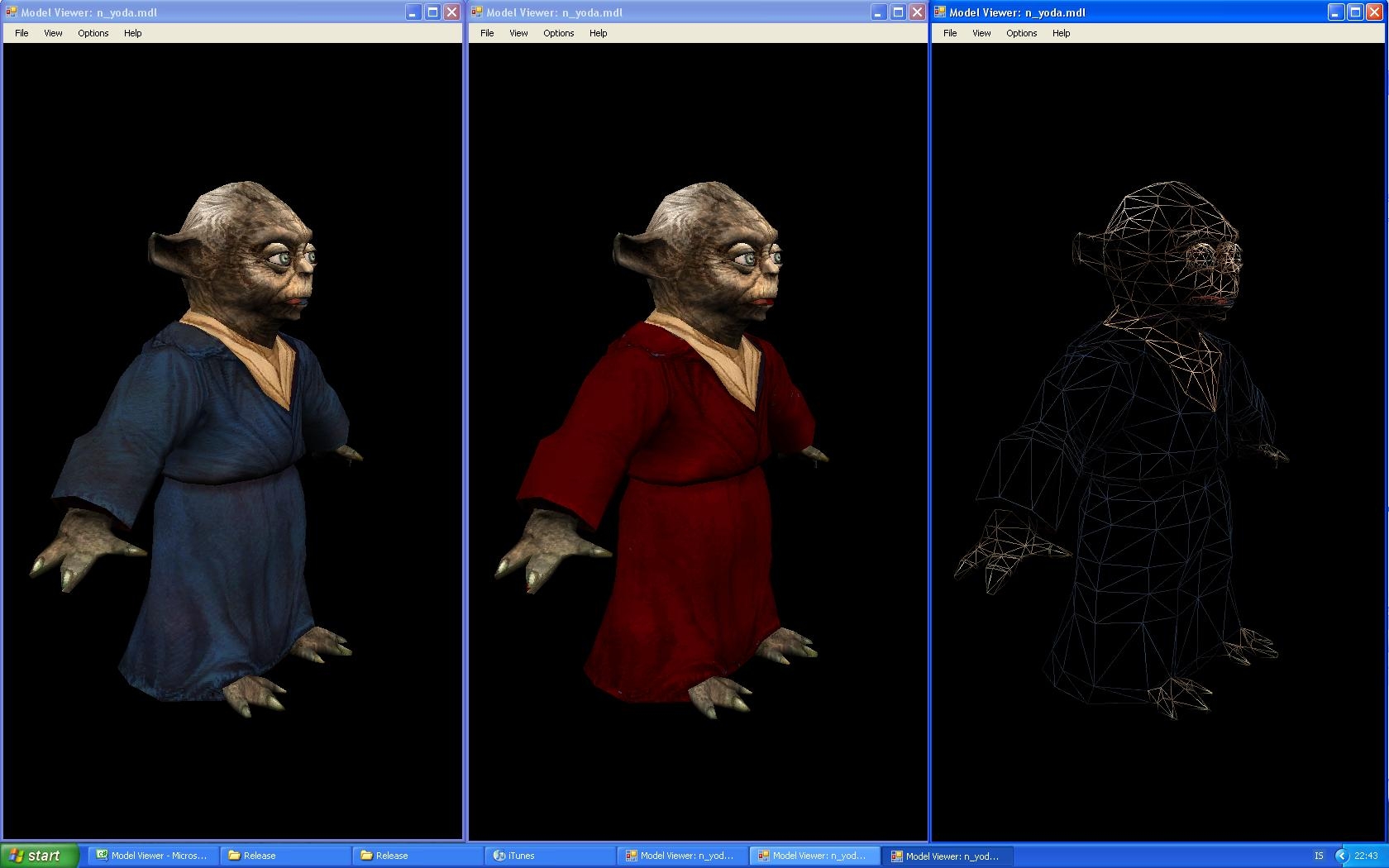
Task: Click the Windows start button
Action: point(39,856)
